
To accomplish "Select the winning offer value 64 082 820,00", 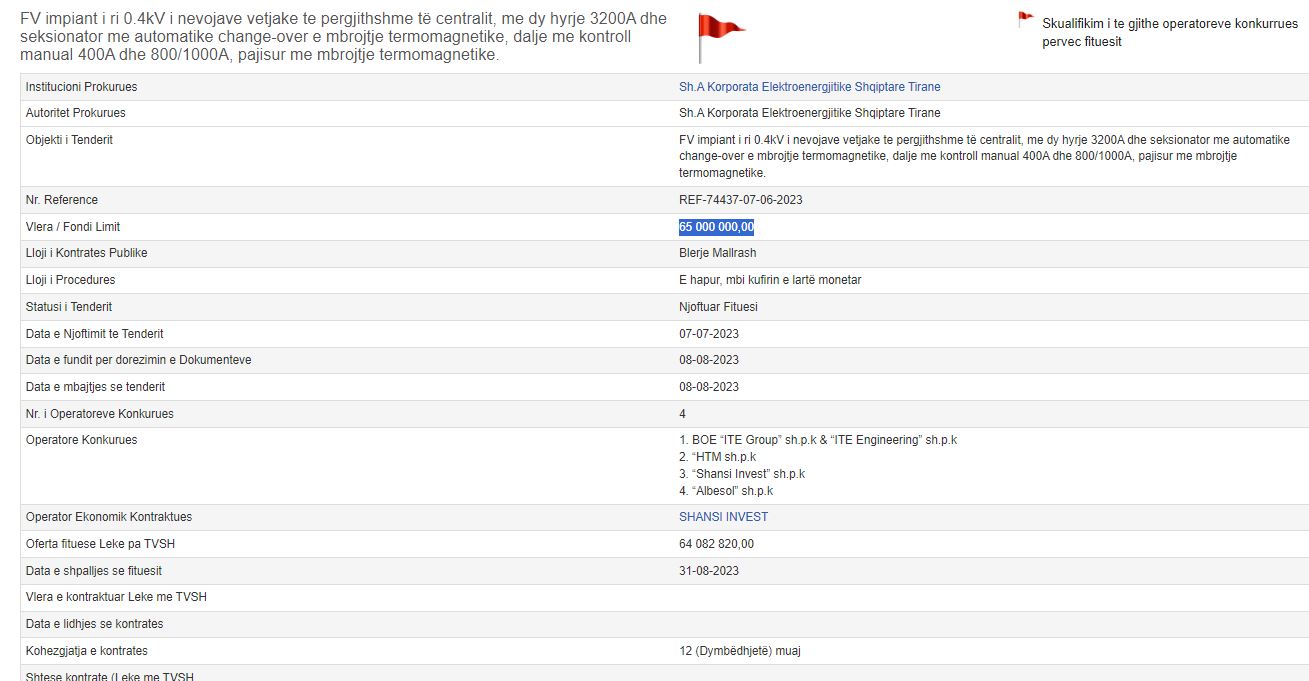I will point(716,544).
